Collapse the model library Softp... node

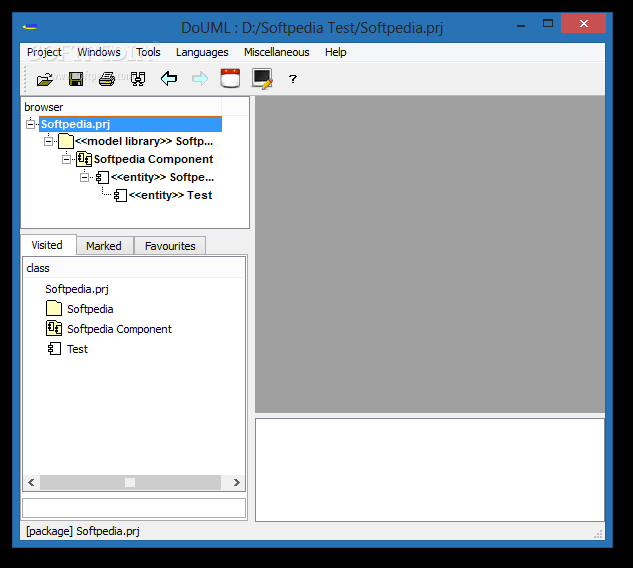coord(48,142)
